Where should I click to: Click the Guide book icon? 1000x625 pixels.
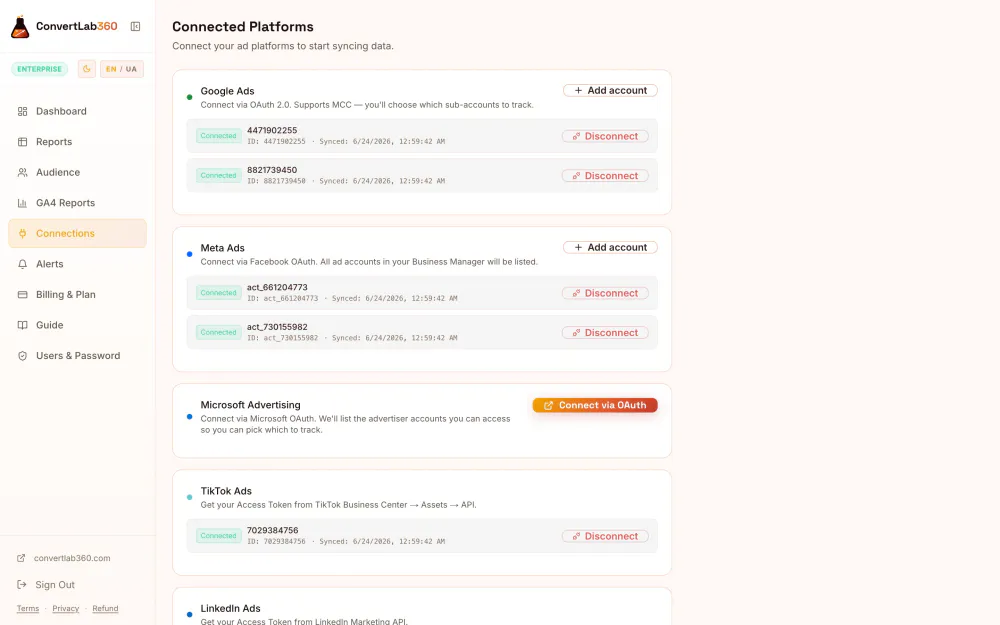tap(22, 325)
